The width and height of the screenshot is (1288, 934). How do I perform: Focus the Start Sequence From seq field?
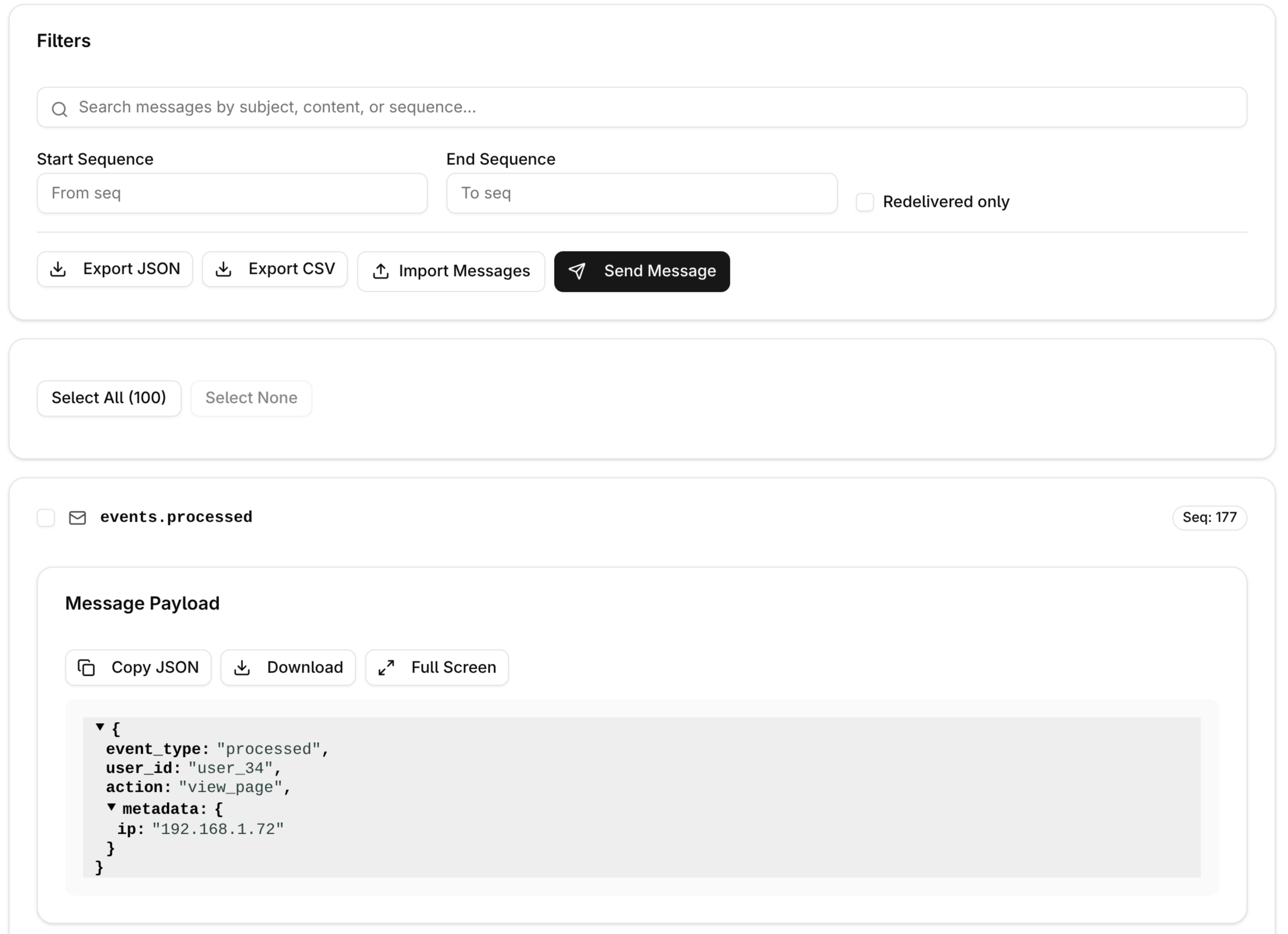pyautogui.click(x=231, y=194)
